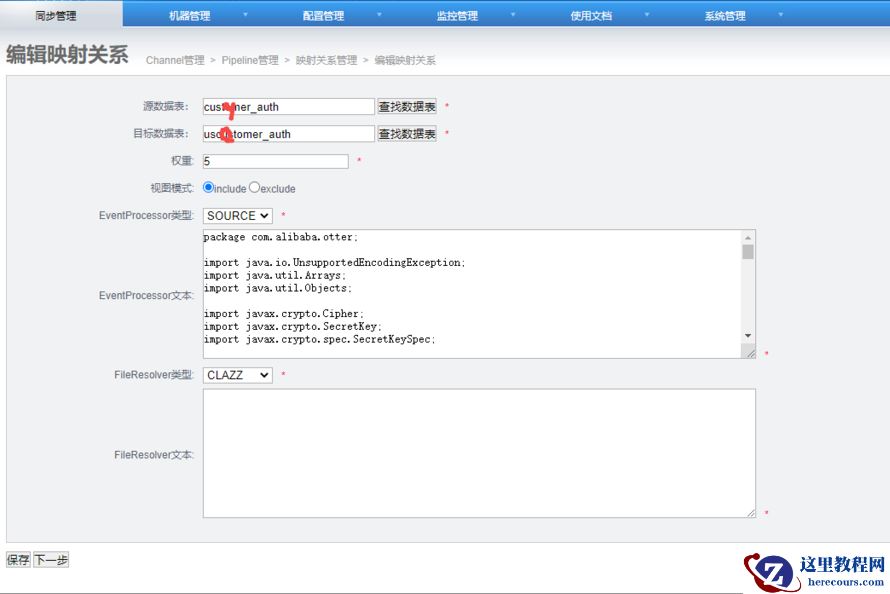
Task: Click the 保存 button
Action: 18,560
